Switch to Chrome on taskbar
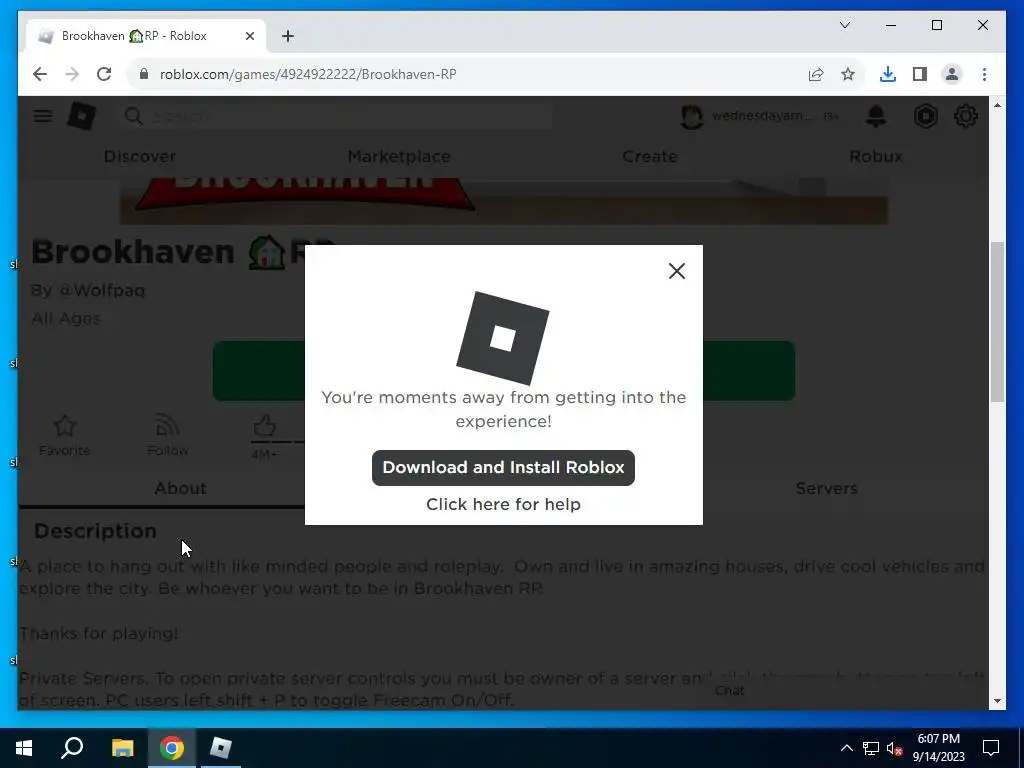 coord(172,748)
